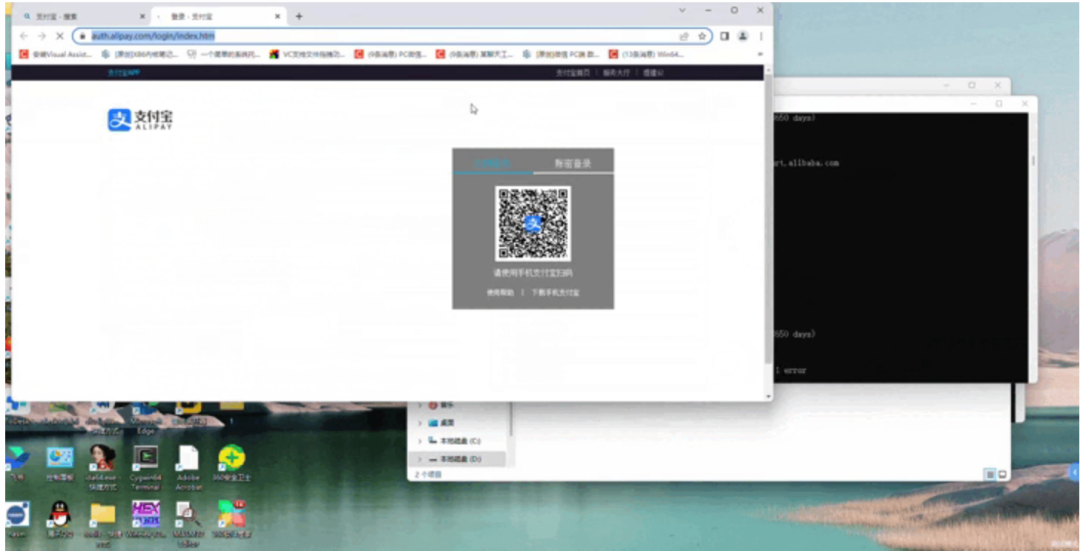Click the browser forward arrow
The width and height of the screenshot is (1080, 551).
(x=41, y=36)
